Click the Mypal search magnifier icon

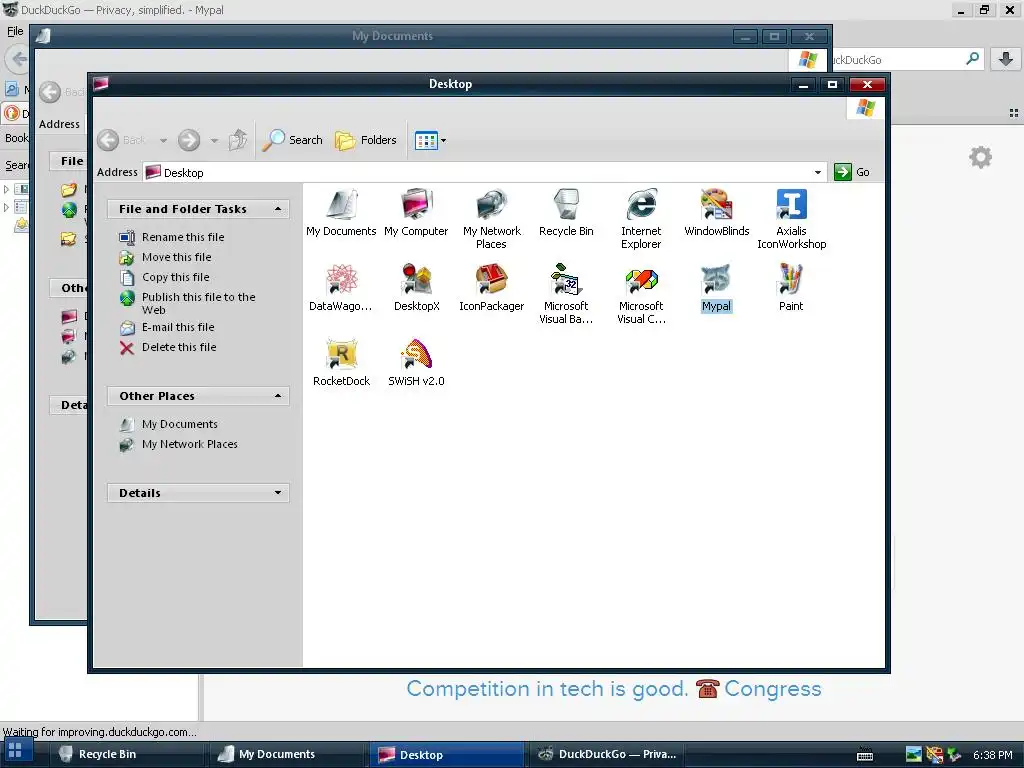[972, 59]
